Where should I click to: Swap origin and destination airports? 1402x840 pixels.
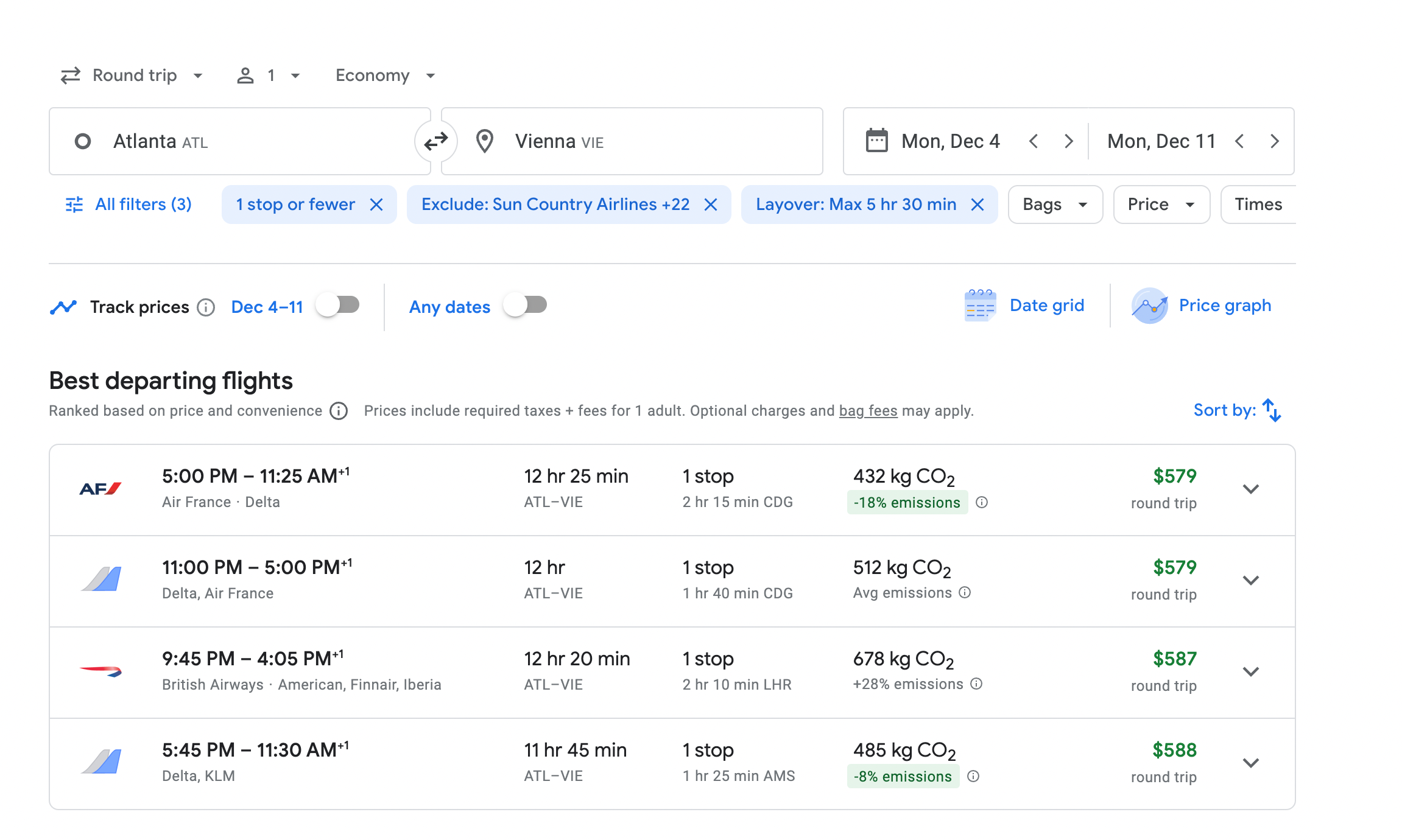click(436, 141)
